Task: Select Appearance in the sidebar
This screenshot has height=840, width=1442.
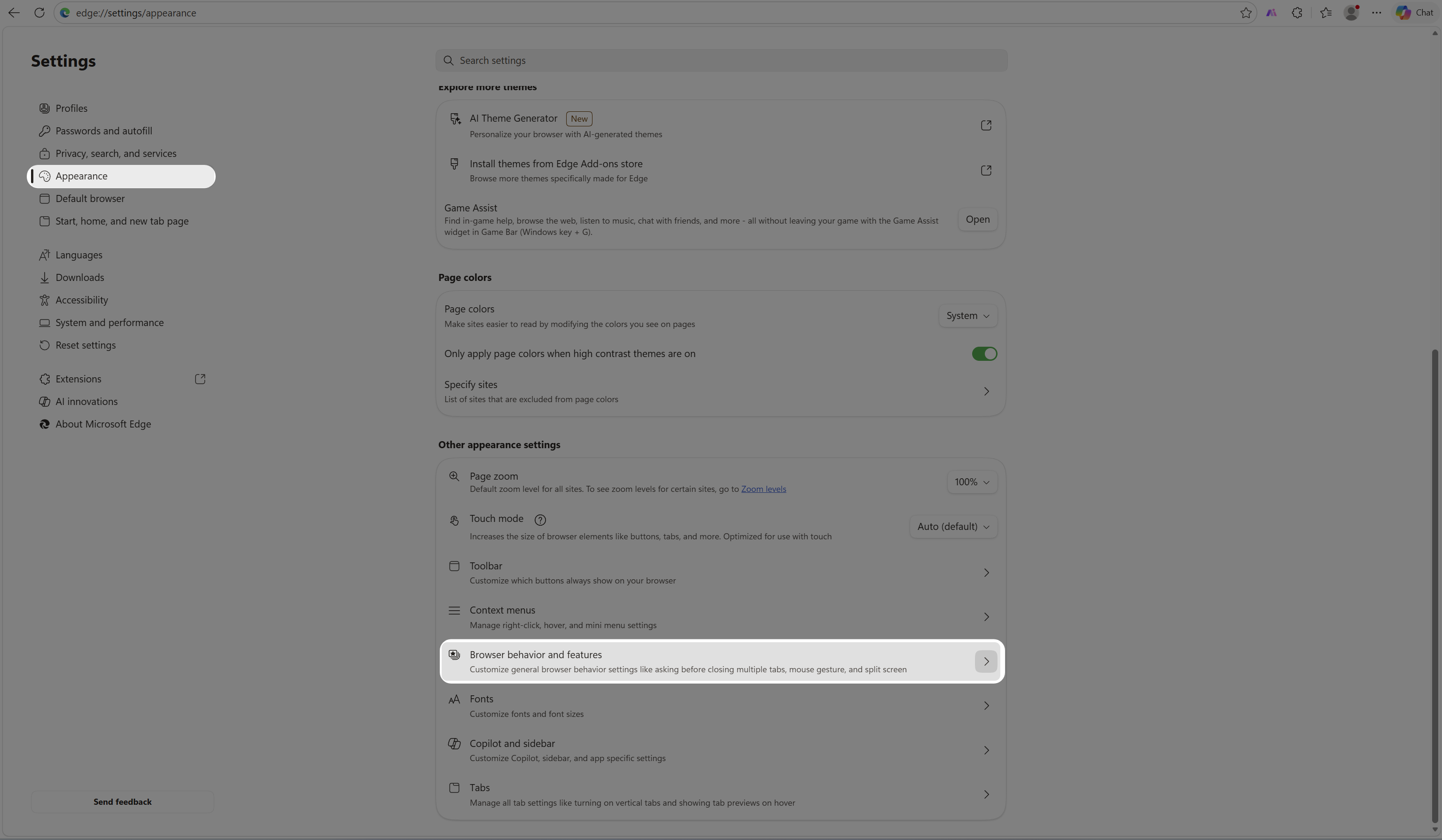Action: (121, 176)
